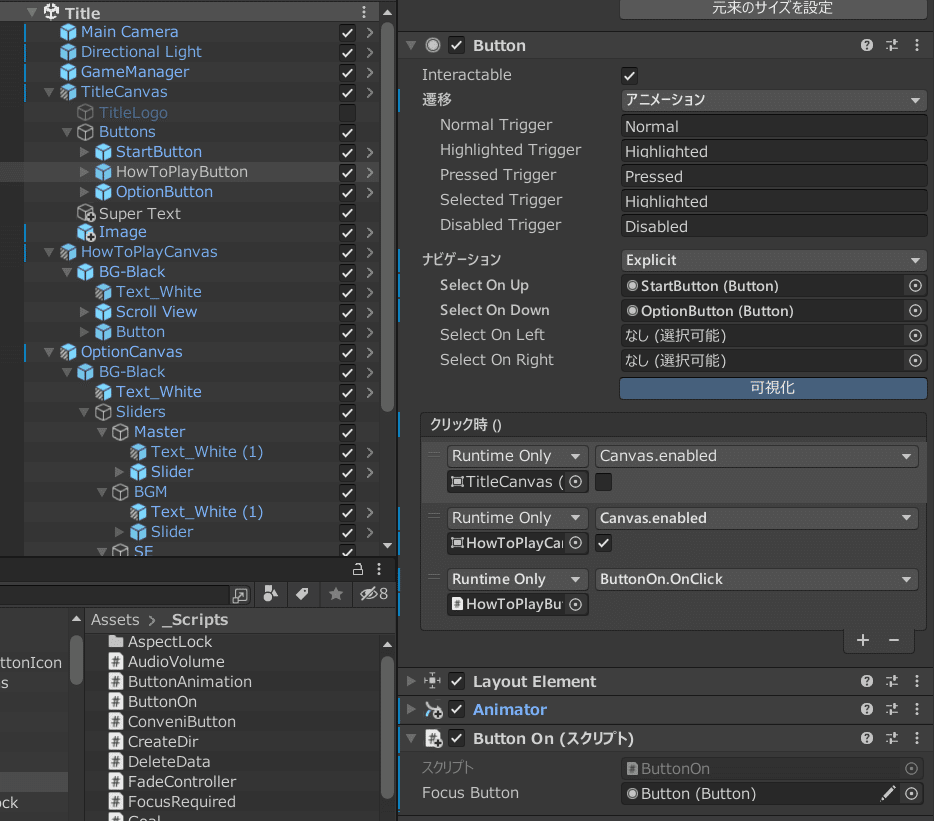Toggle the Animator component enabled checkbox
This screenshot has width=934, height=821.
tap(456, 709)
